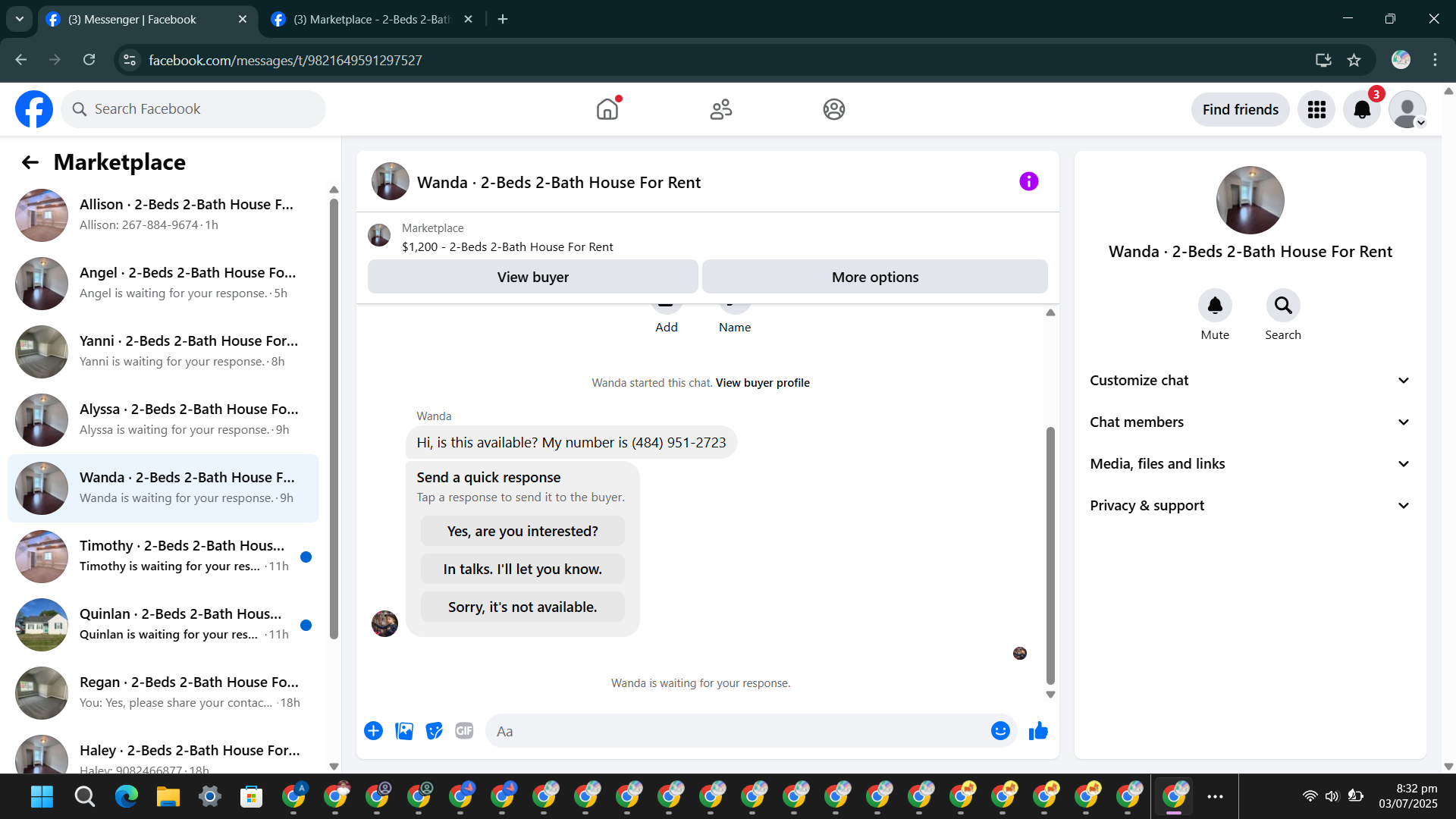
Task: Click the Search Facebook input field
Action: (205, 109)
